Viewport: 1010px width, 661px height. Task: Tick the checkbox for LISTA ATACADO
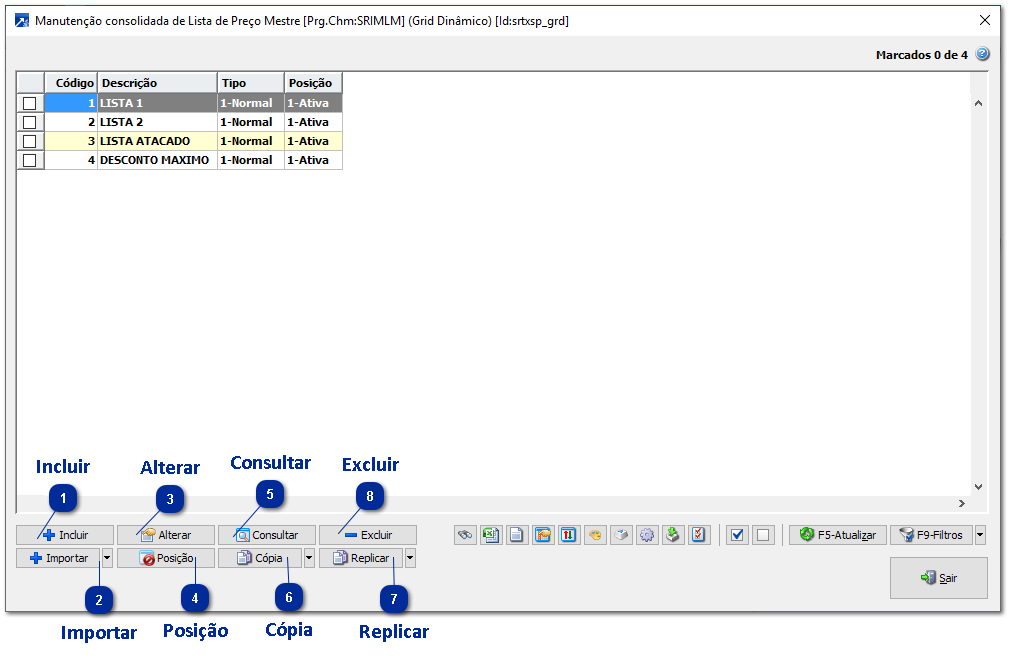30,141
